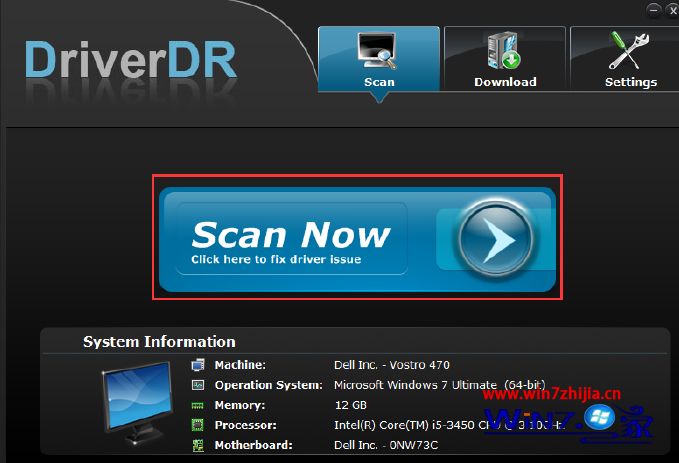Click the monitor magnifier Scan icon
Viewport: 679px width, 463px height.
click(x=377, y=50)
